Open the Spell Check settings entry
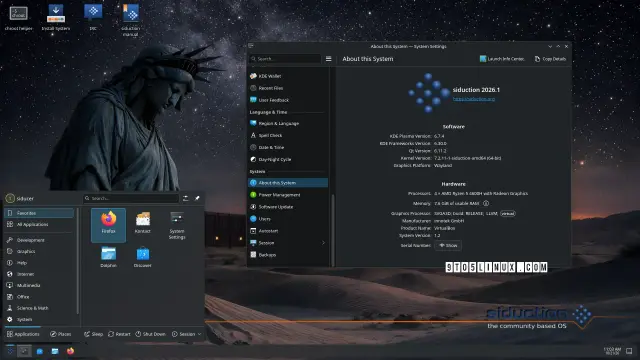This screenshot has height=360, width=640. click(x=287, y=136)
